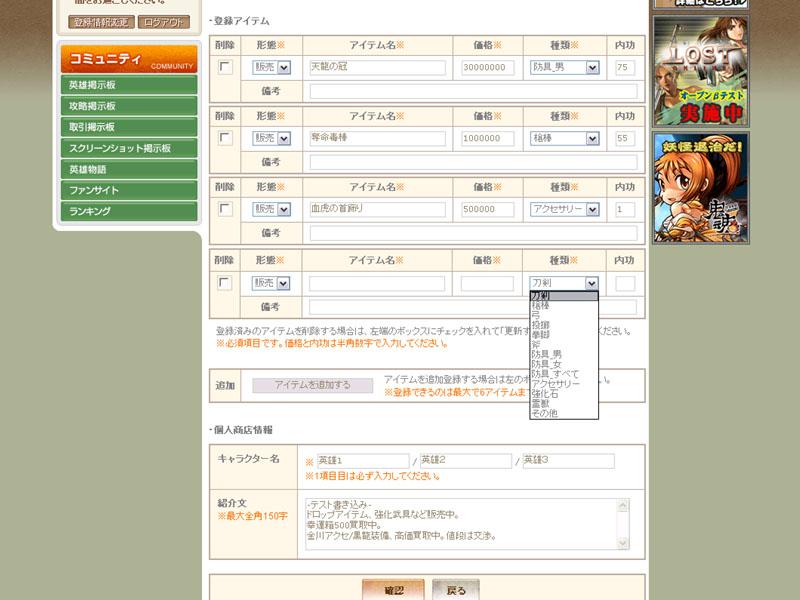Pick その他 from the dropdown list
The width and height of the screenshot is (800, 600).
[545, 414]
